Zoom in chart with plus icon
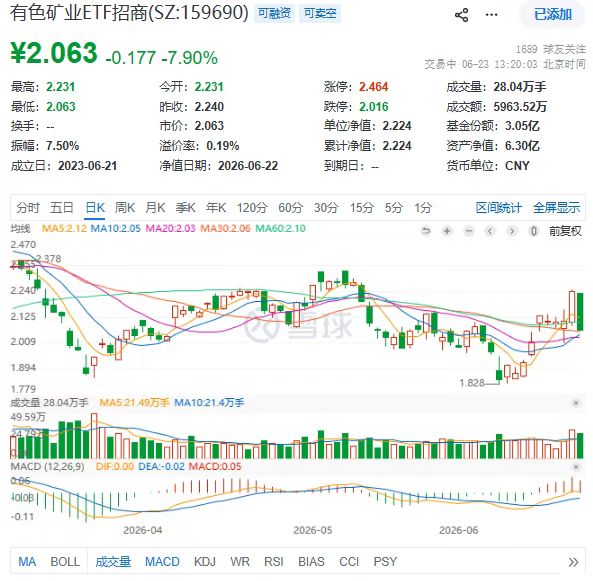The image size is (593, 581). pyautogui.click(x=447, y=231)
